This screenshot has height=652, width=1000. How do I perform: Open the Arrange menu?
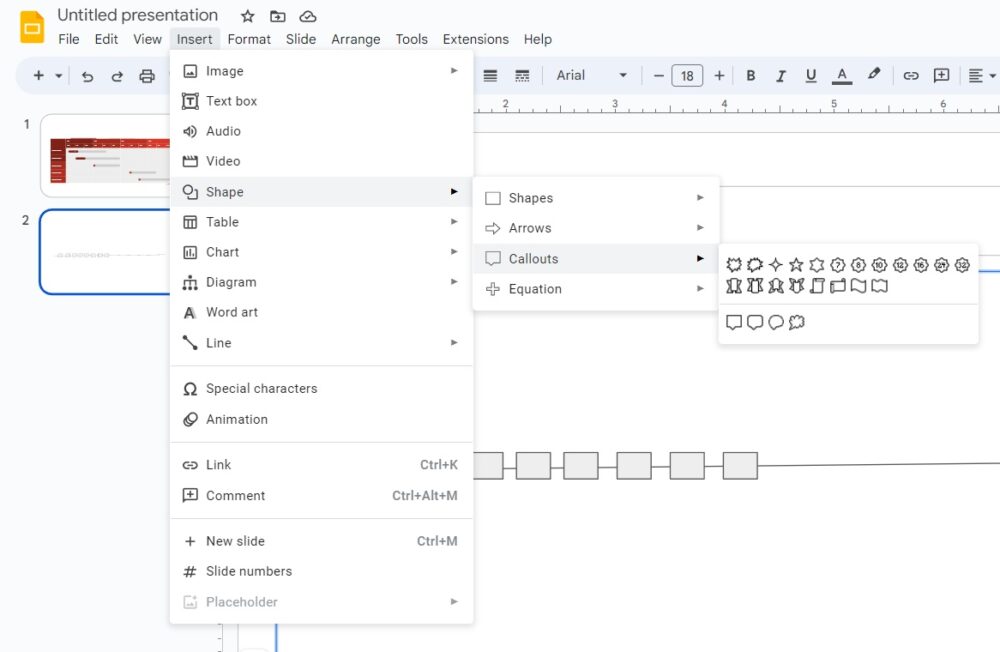[x=355, y=39]
